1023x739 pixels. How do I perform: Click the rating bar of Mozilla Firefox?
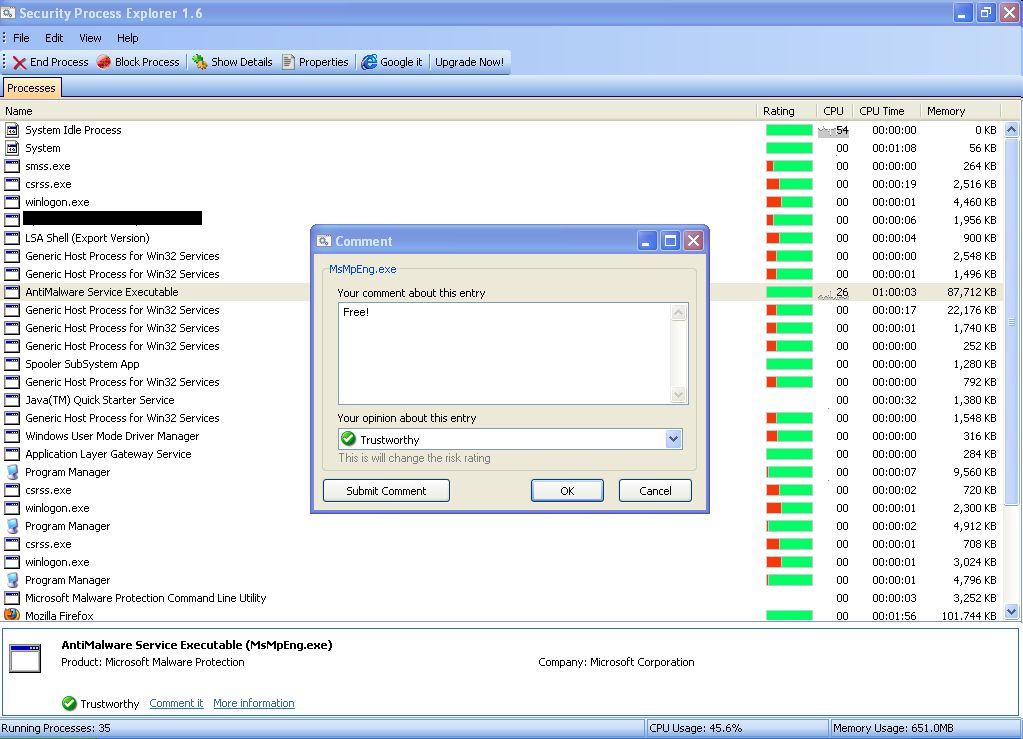[x=789, y=615]
